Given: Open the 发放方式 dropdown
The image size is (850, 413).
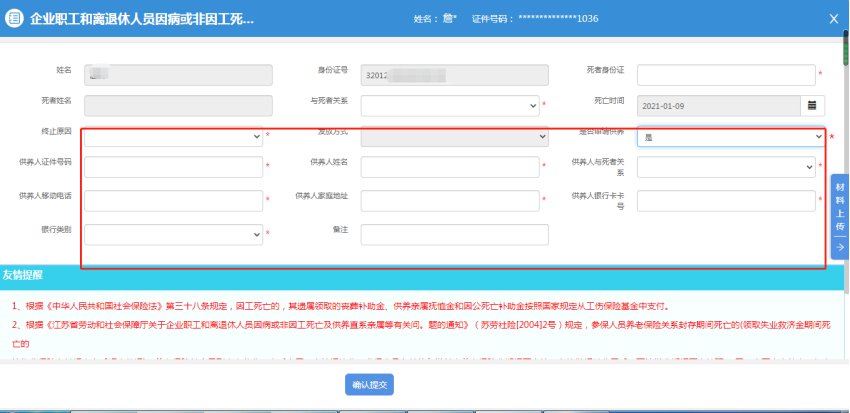Looking at the screenshot, I should (x=454, y=137).
